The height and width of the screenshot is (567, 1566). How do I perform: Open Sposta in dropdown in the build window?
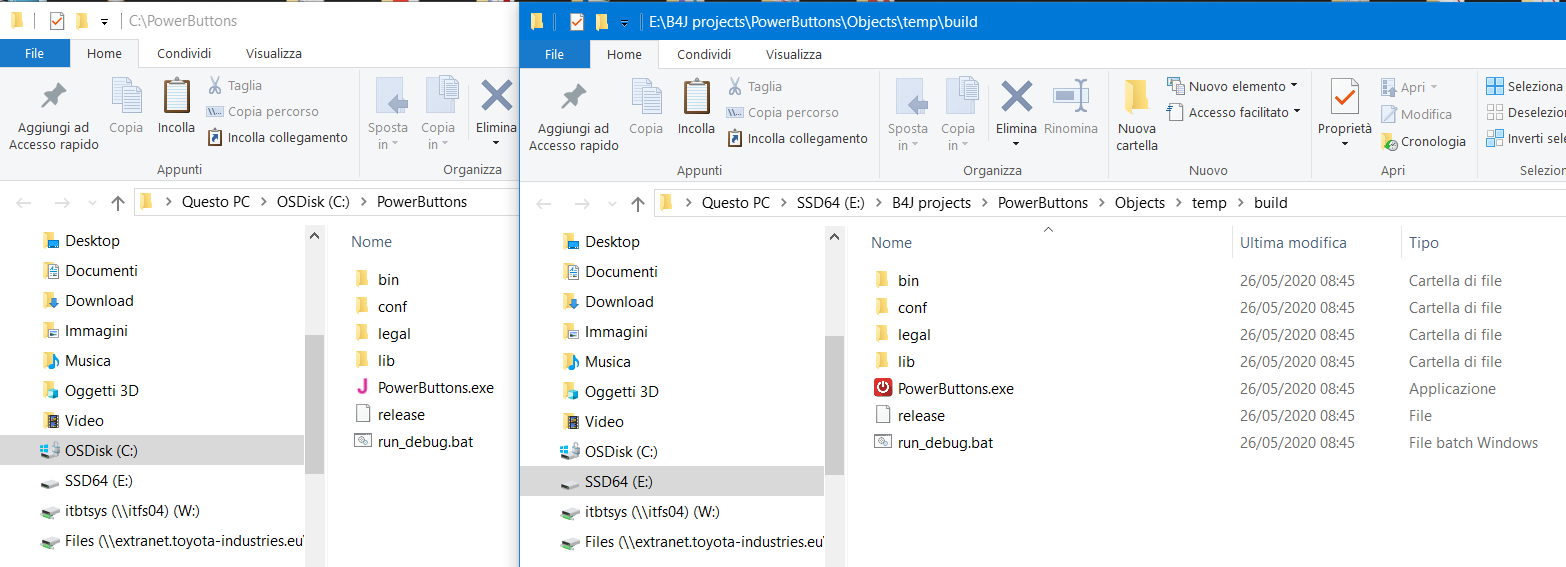tap(908, 137)
